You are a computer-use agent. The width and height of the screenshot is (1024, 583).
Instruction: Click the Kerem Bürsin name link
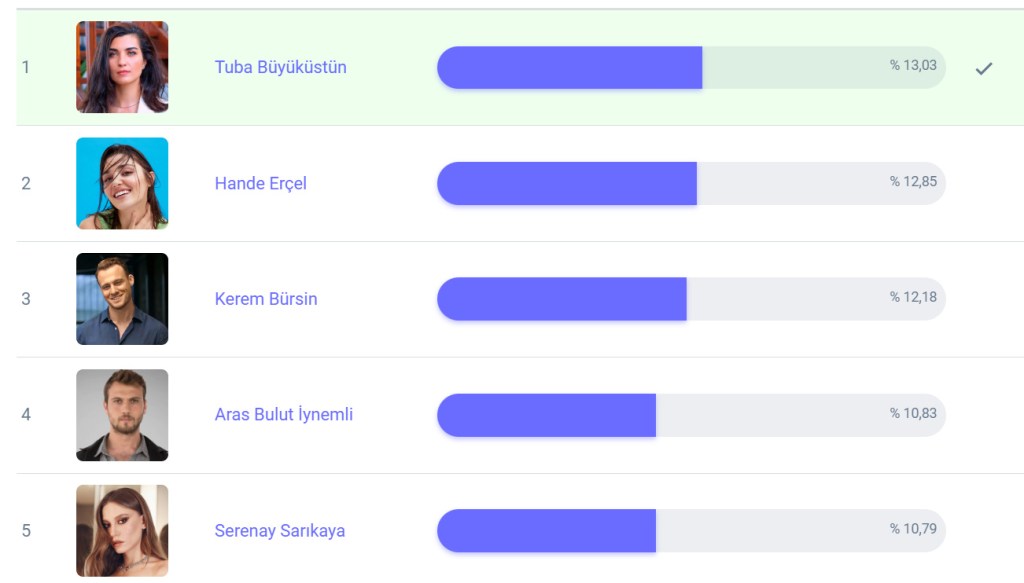[x=265, y=299]
